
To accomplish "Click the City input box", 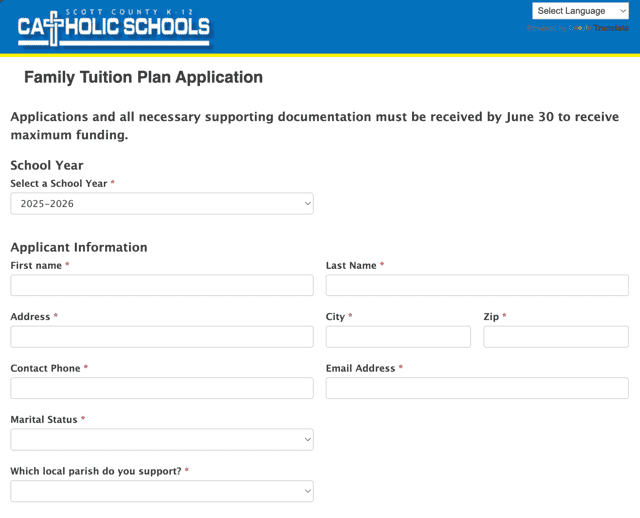I will (398, 337).
